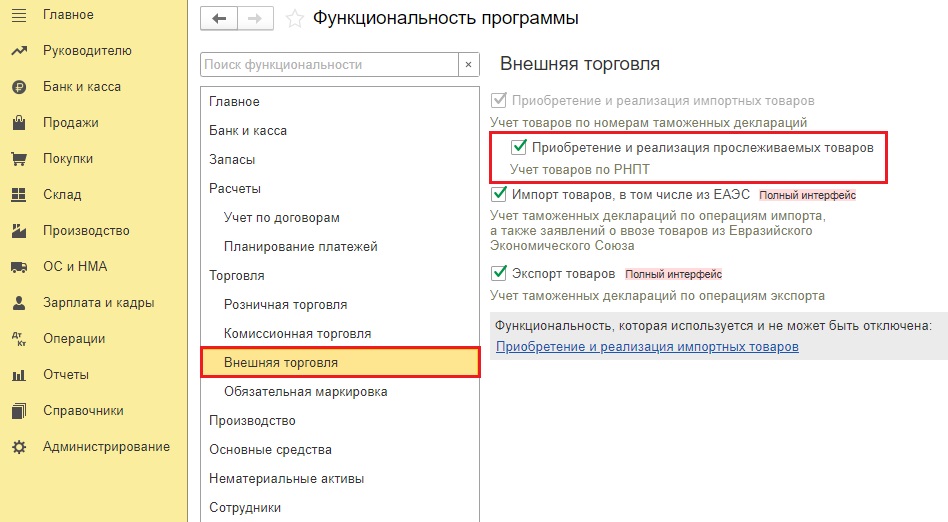Select Комиссионная торговля item
948x522 pixels.
[x=340, y=334]
